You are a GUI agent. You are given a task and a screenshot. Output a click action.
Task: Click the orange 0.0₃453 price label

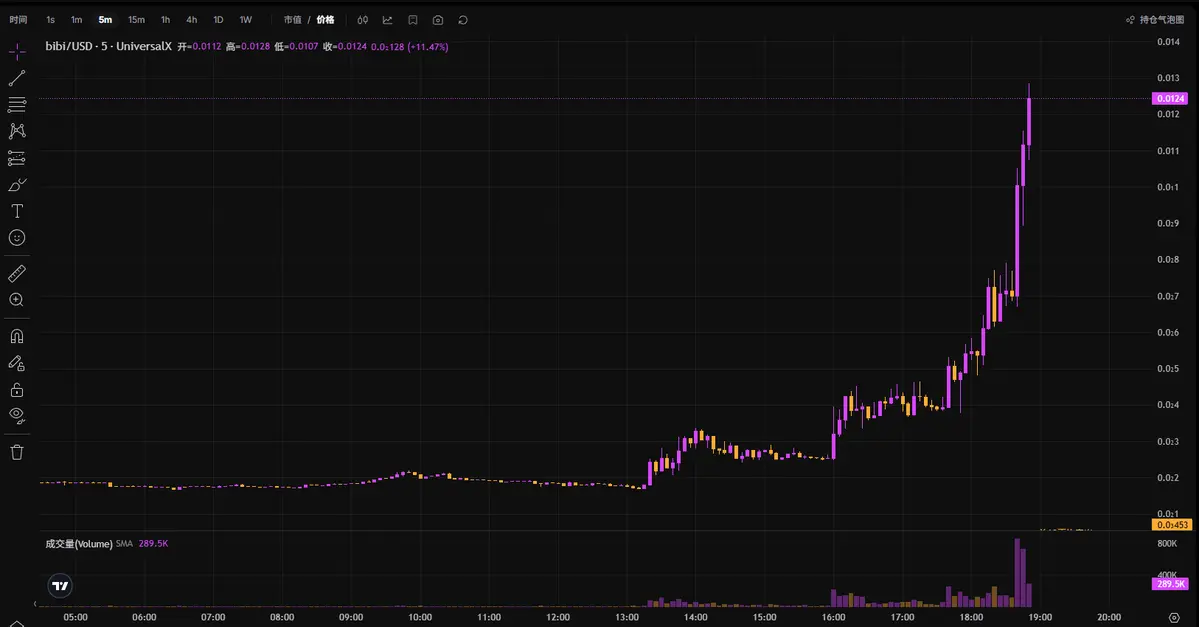click(x=1171, y=525)
